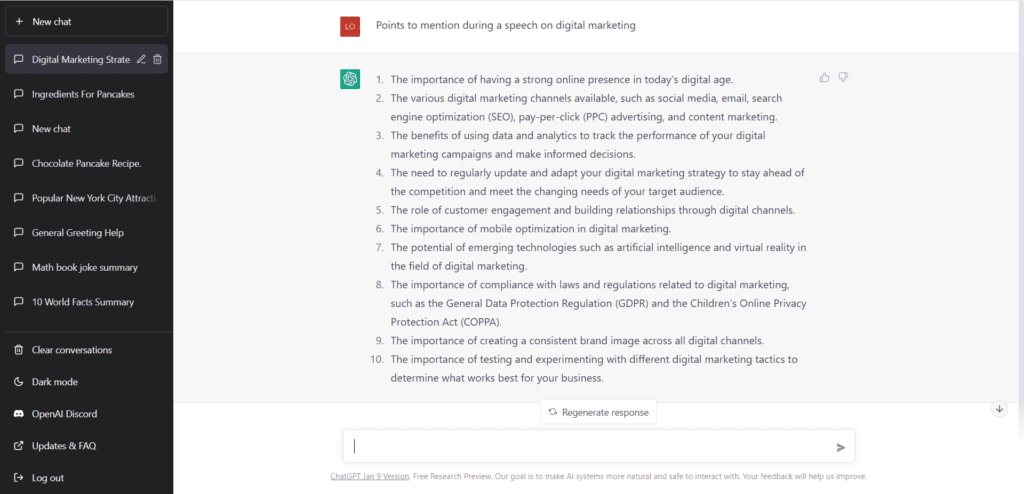Click the scroll-to-bottom arrow icon
The height and width of the screenshot is (494, 1024).
999,409
